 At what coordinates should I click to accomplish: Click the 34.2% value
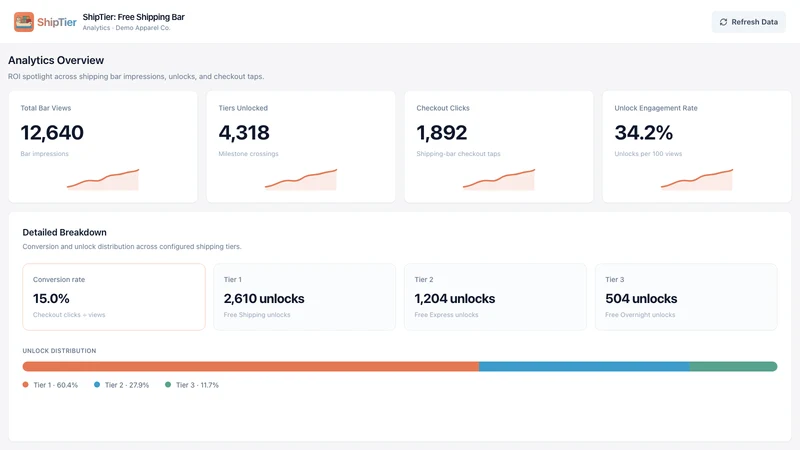click(x=643, y=133)
